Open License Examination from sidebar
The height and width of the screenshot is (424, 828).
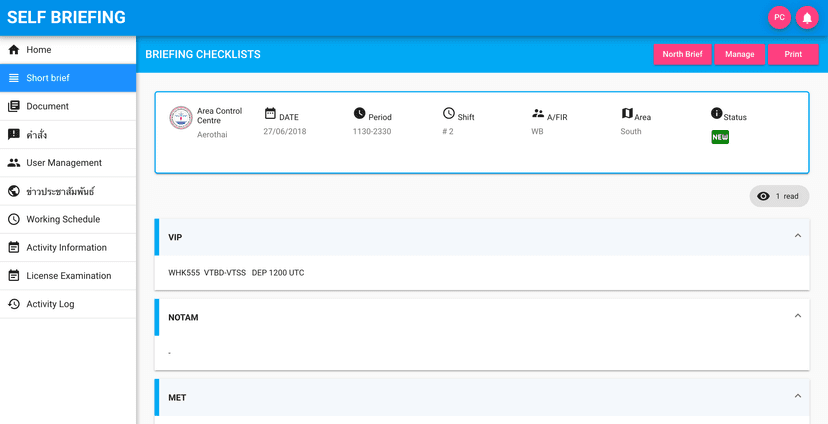click(x=68, y=276)
